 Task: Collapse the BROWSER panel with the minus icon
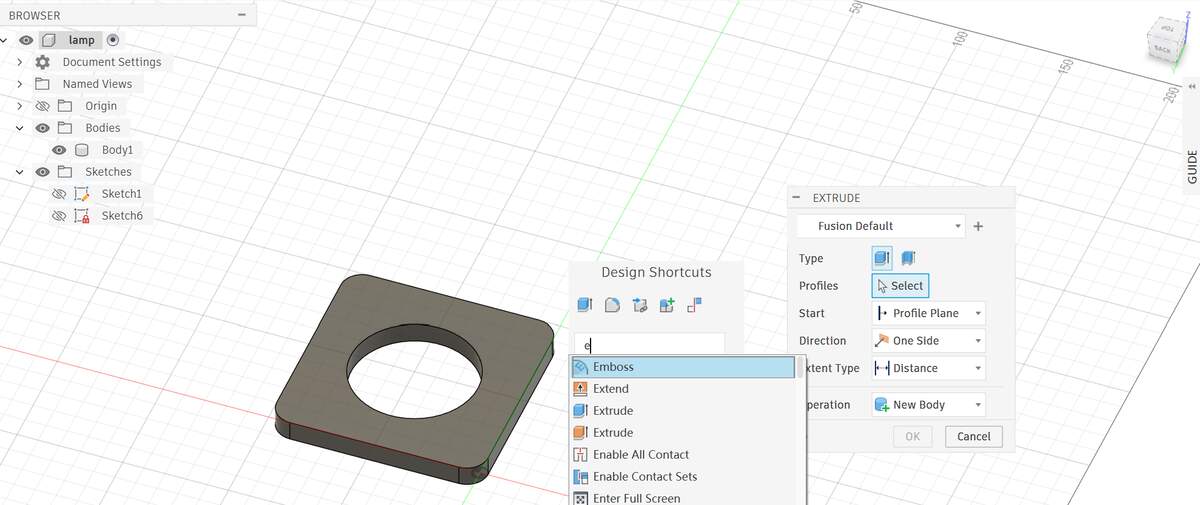[241, 15]
